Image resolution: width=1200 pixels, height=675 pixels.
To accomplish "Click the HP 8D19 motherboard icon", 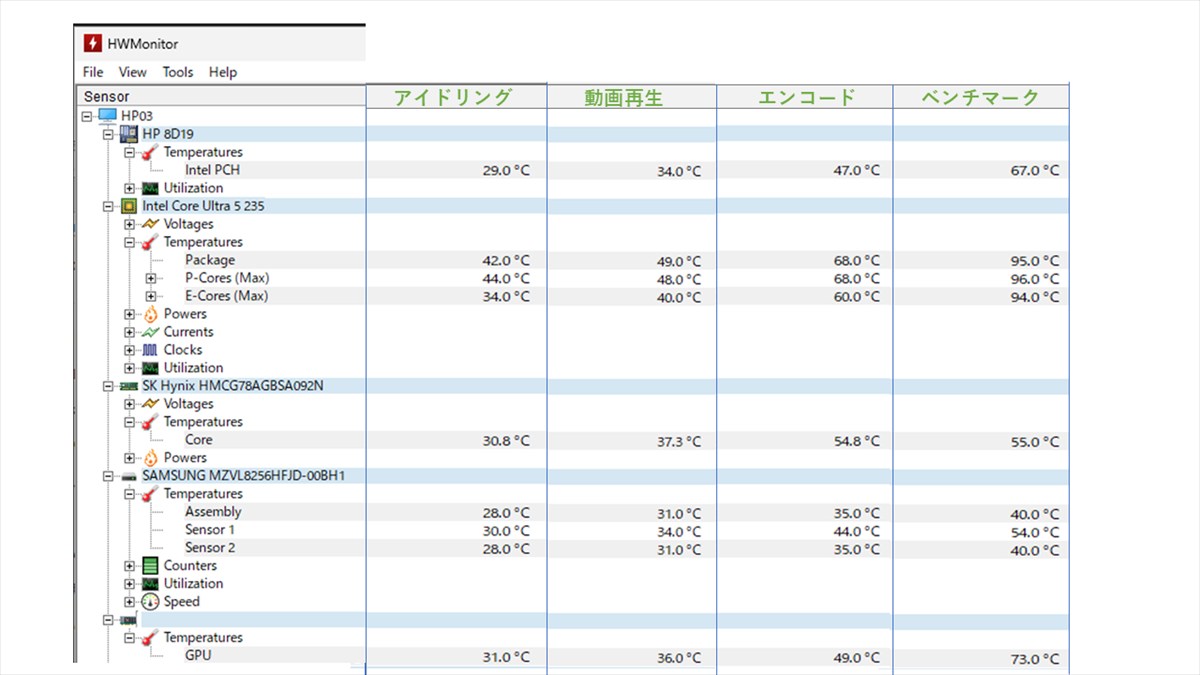I will (x=129, y=134).
